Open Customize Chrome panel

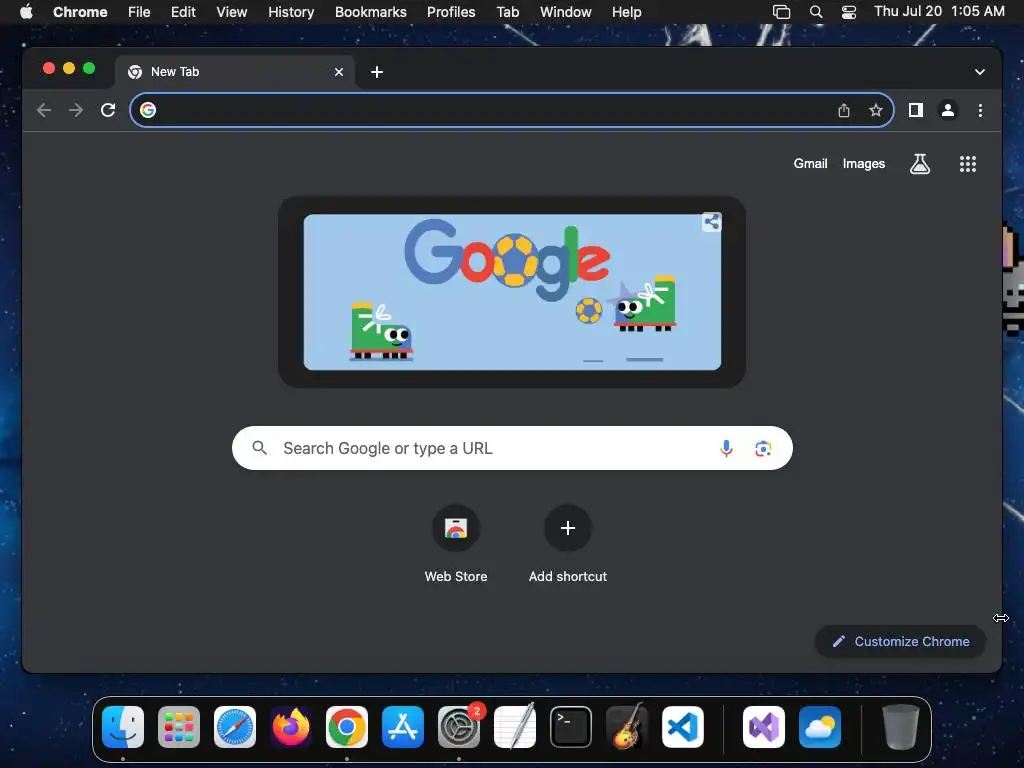pyautogui.click(x=900, y=641)
